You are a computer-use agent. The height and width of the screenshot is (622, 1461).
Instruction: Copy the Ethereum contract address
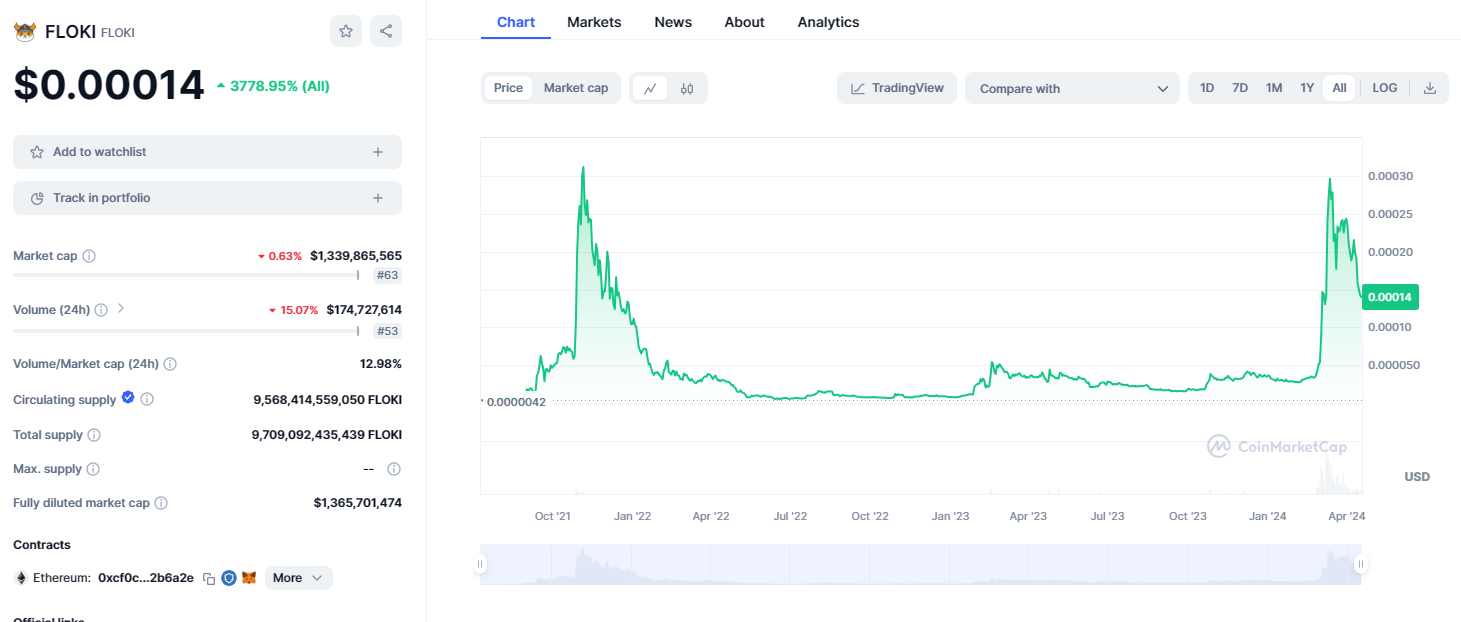[x=209, y=578]
